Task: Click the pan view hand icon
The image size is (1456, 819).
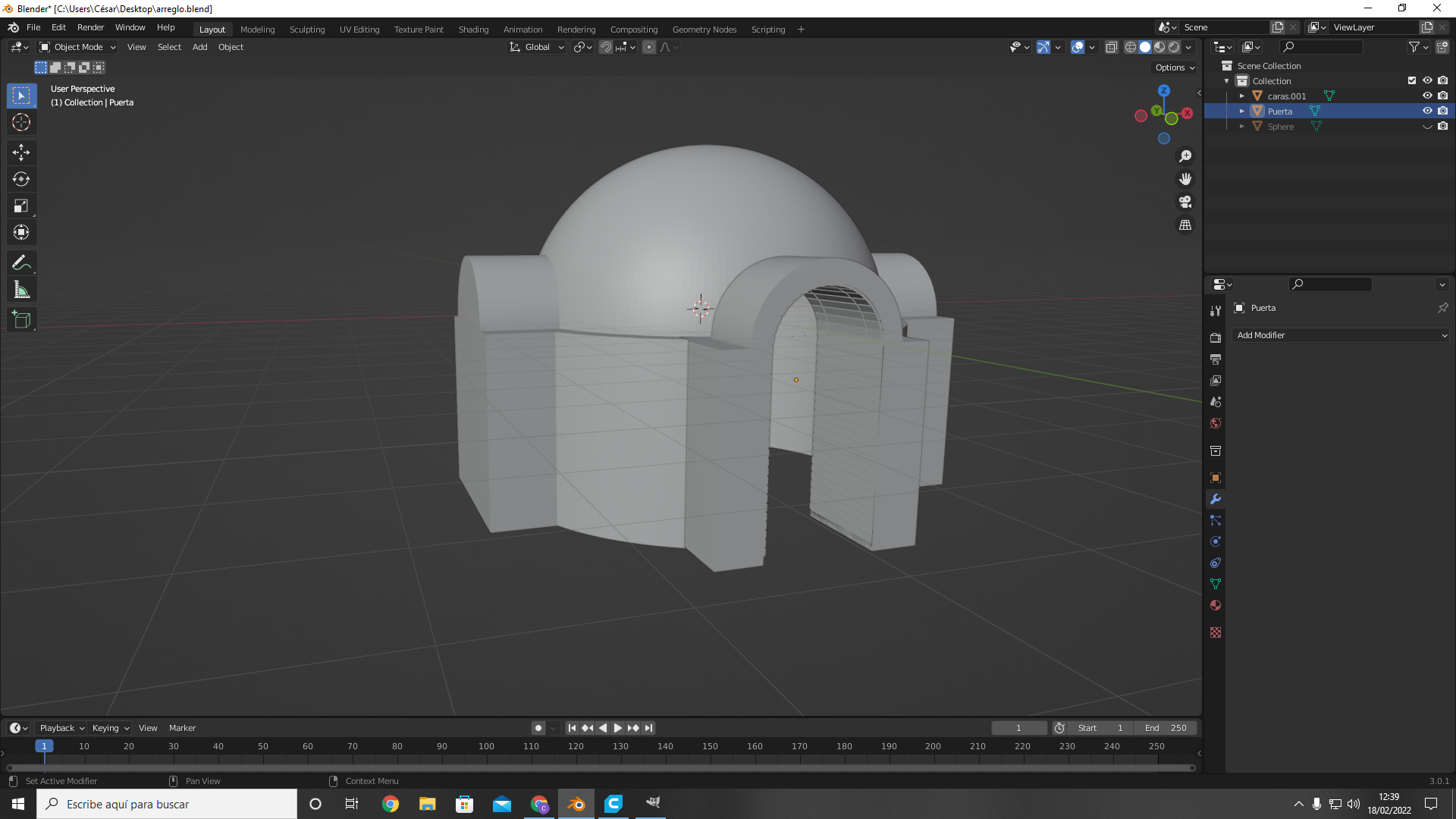Action: pyautogui.click(x=1185, y=179)
